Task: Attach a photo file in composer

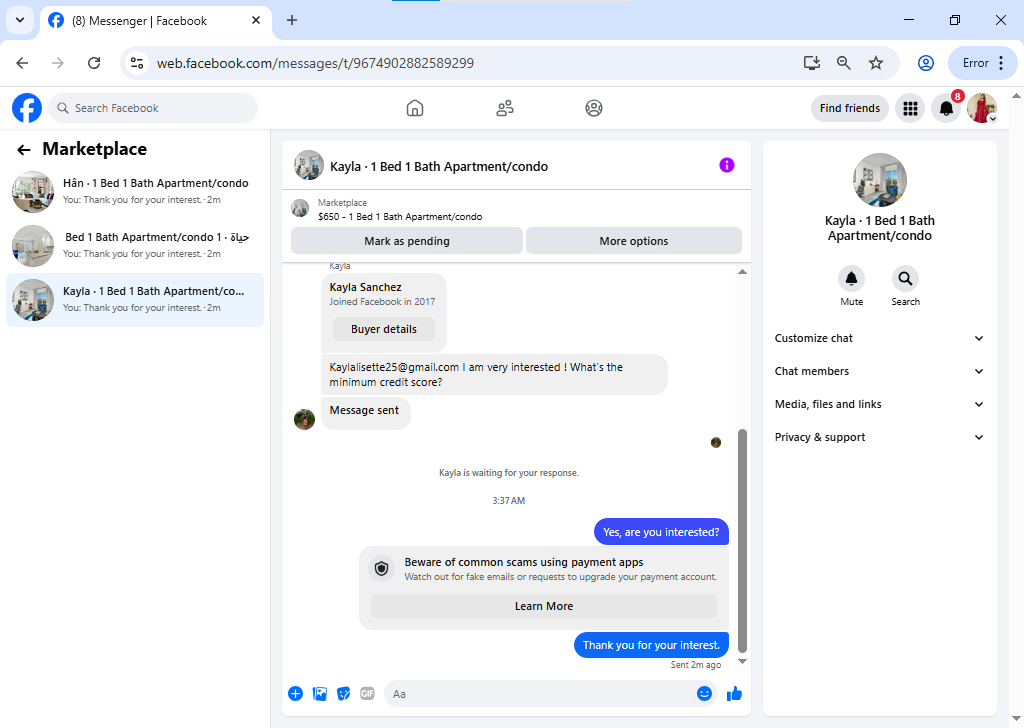Action: tap(320, 693)
